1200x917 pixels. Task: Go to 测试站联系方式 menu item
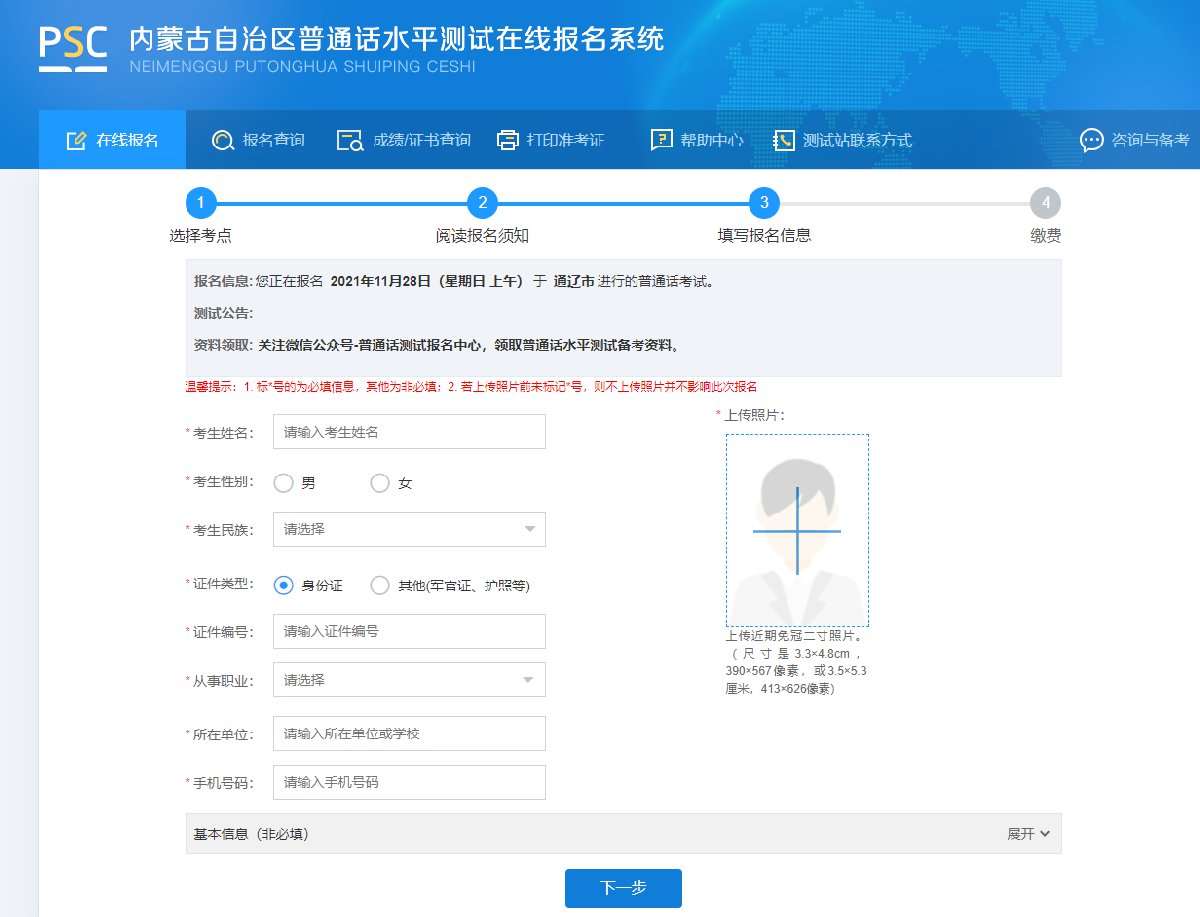(x=857, y=140)
